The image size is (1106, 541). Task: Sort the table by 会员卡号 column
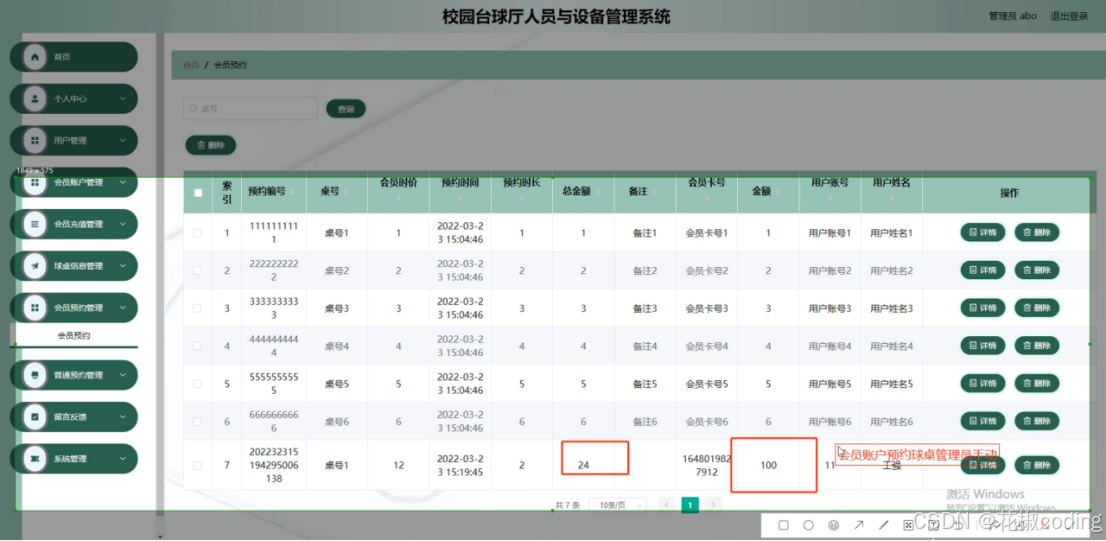pyautogui.click(x=706, y=200)
